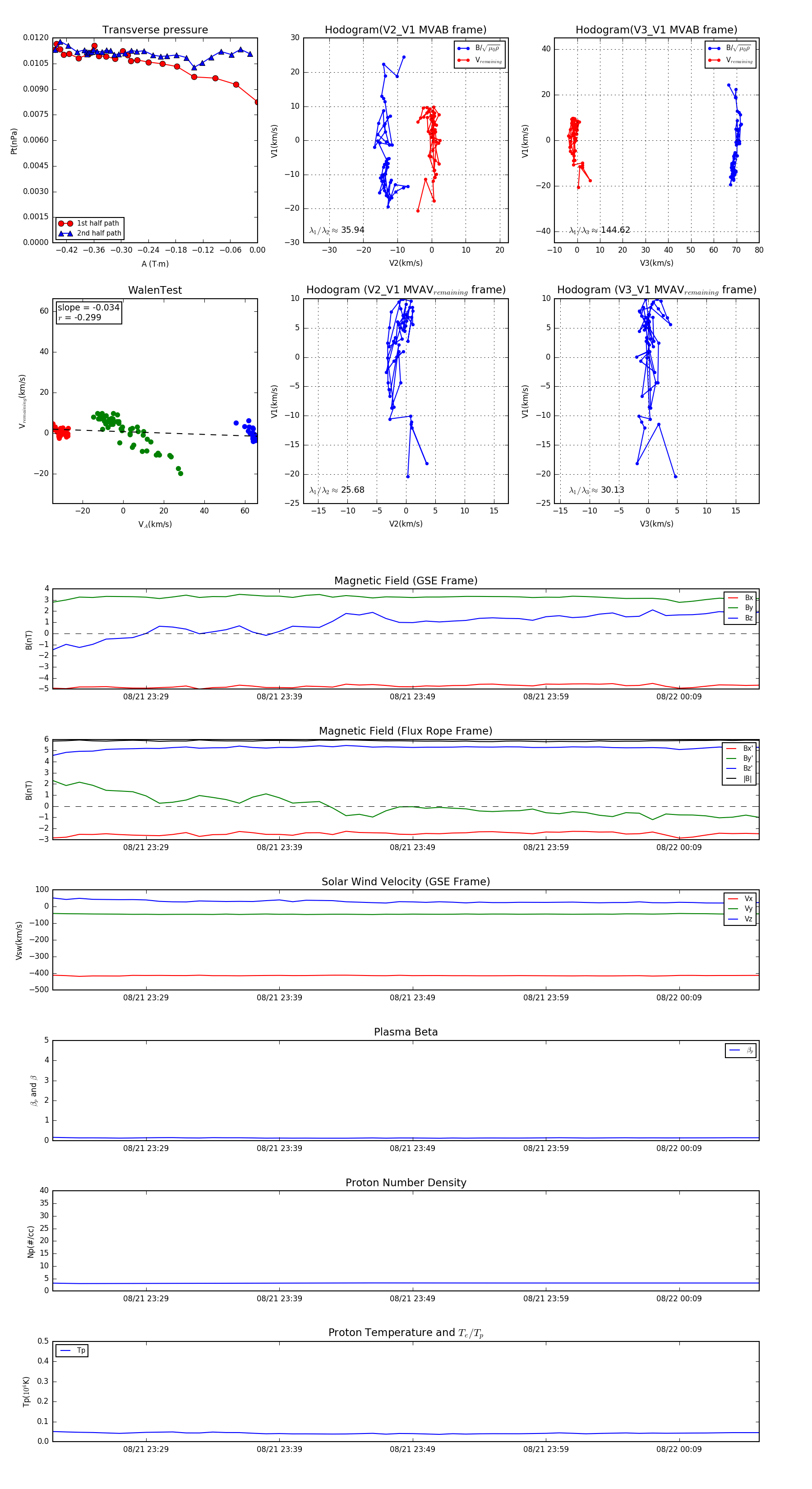Image resolution: width=812 pixels, height=1489 pixels.
Task: Click the βp legend entry in Plasma Beta
Action: pyautogui.click(x=742, y=1050)
